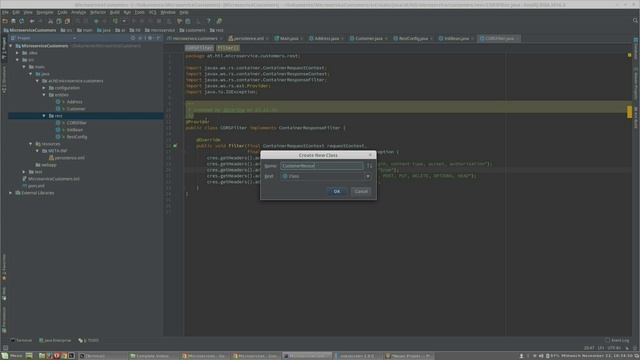
Task: Open the Refactor menu
Action: click(98, 12)
